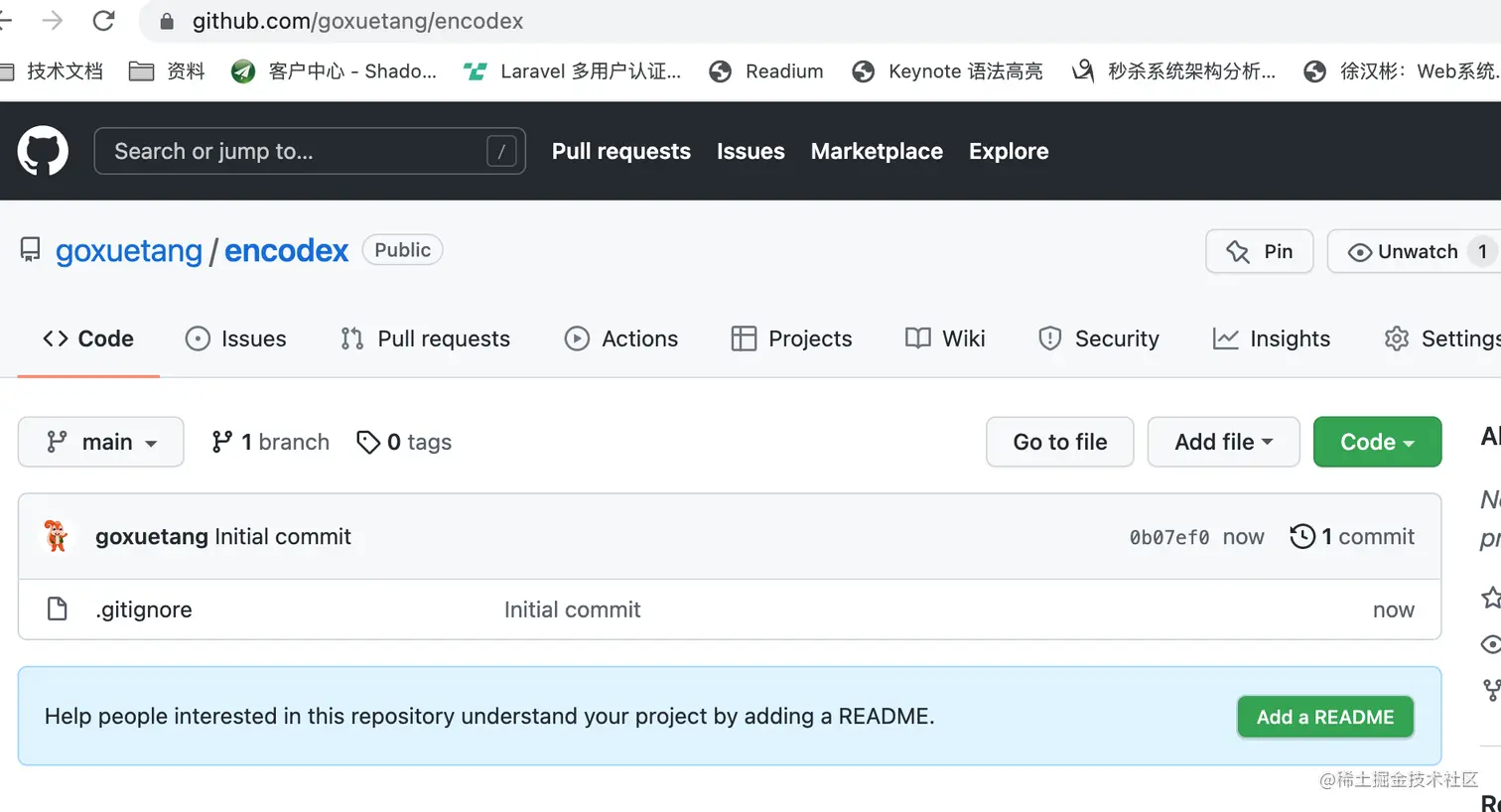Focus the Search or jump to field
The height and width of the screenshot is (812, 1501).
point(298,151)
